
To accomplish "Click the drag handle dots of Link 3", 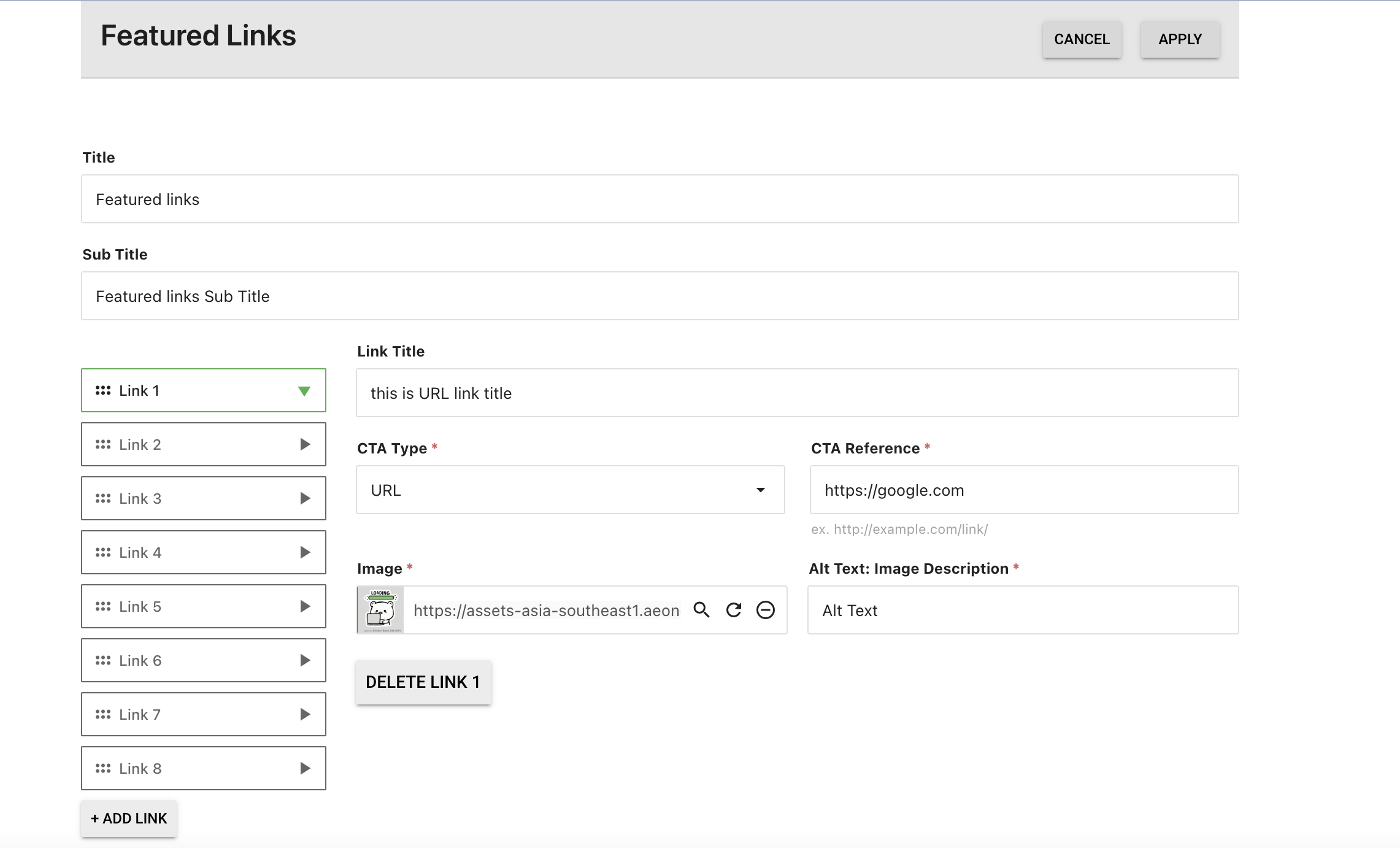I will 103,498.
